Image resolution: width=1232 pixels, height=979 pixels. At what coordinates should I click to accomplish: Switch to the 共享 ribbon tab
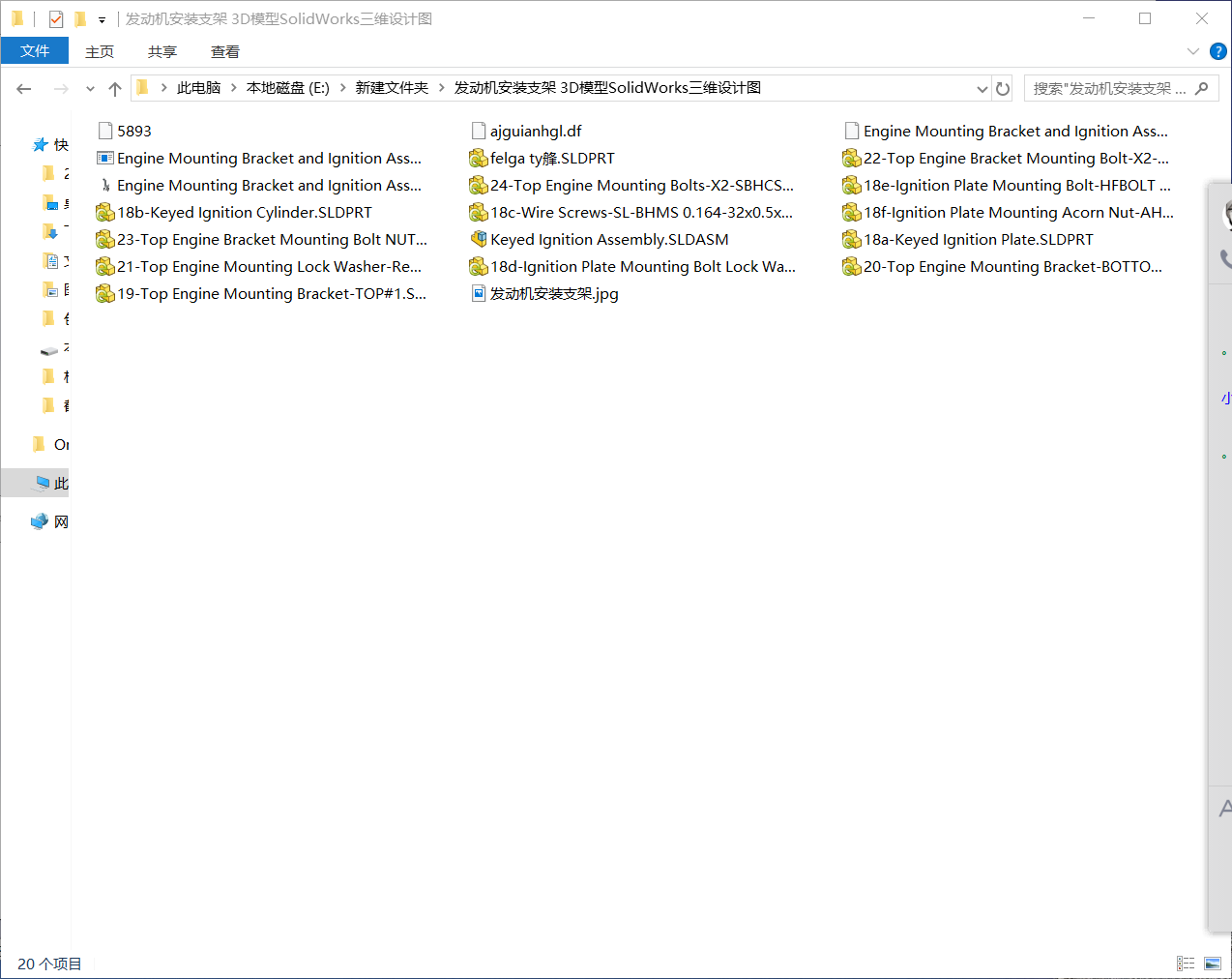tap(162, 51)
